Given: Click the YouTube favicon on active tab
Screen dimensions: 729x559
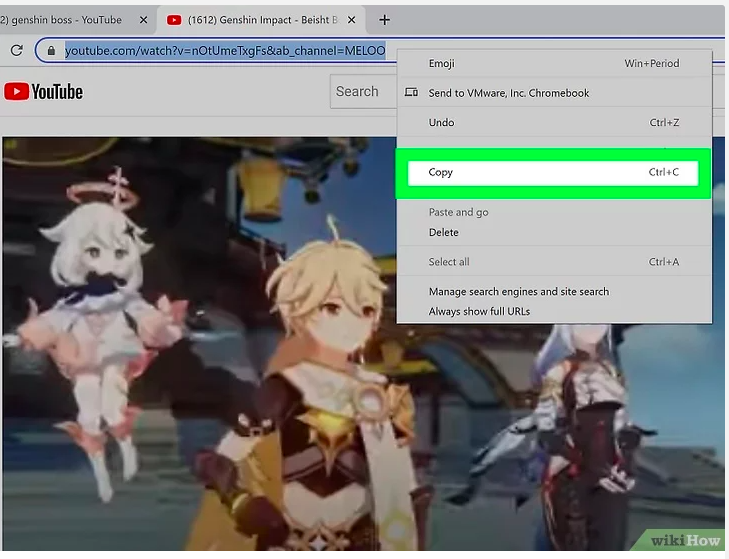Looking at the screenshot, I should [x=174, y=20].
